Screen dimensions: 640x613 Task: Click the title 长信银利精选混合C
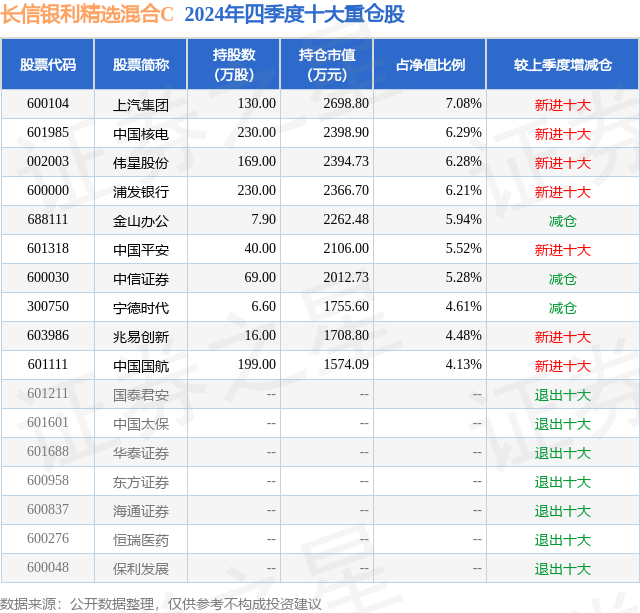[87, 15]
